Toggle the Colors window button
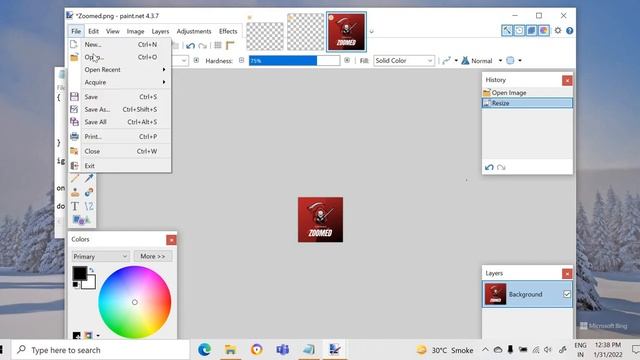 pos(543,31)
